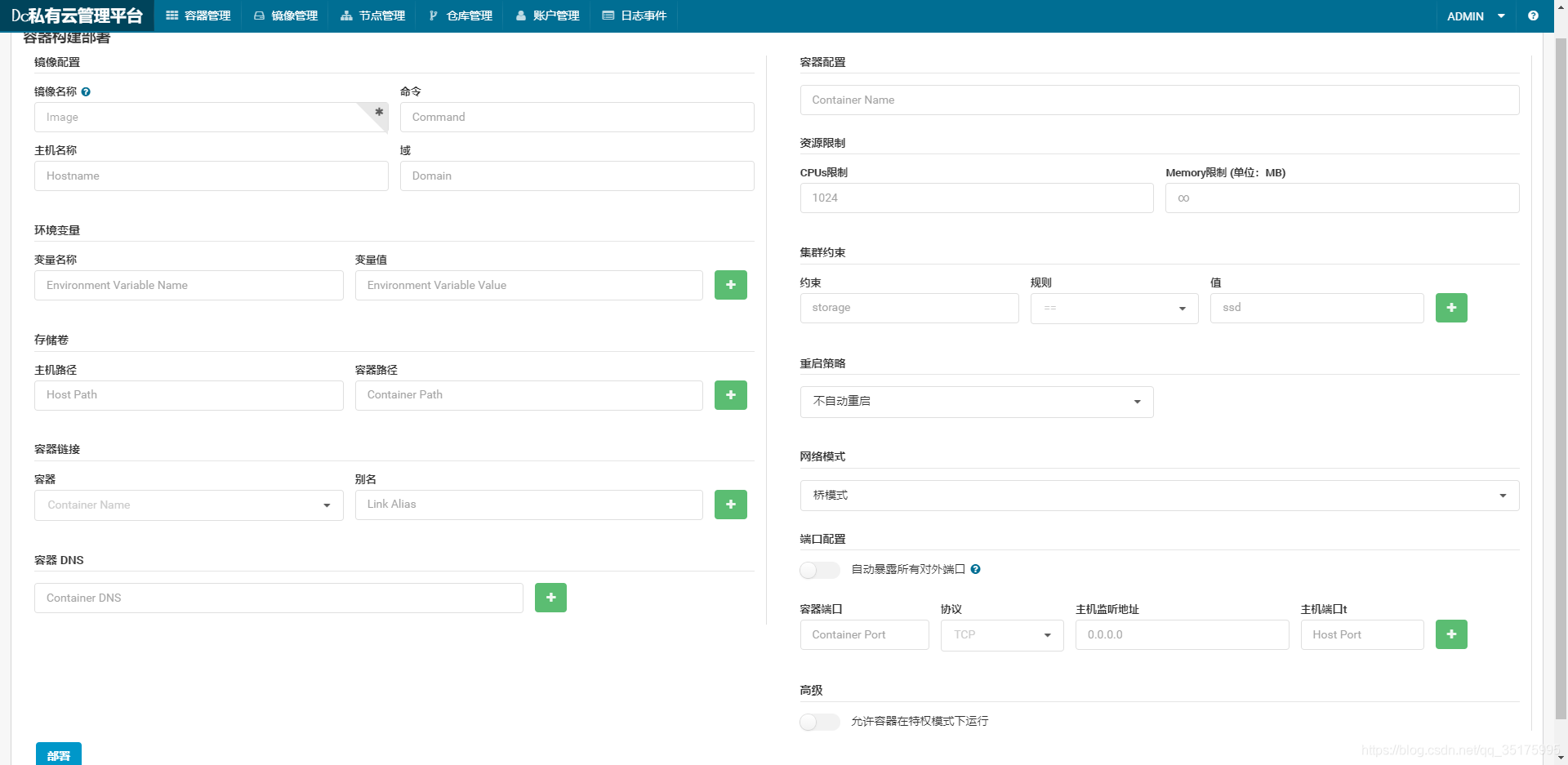Expand the 网络模式 dropdown showing 桥模式
The height and width of the screenshot is (765, 1568).
(1503, 496)
